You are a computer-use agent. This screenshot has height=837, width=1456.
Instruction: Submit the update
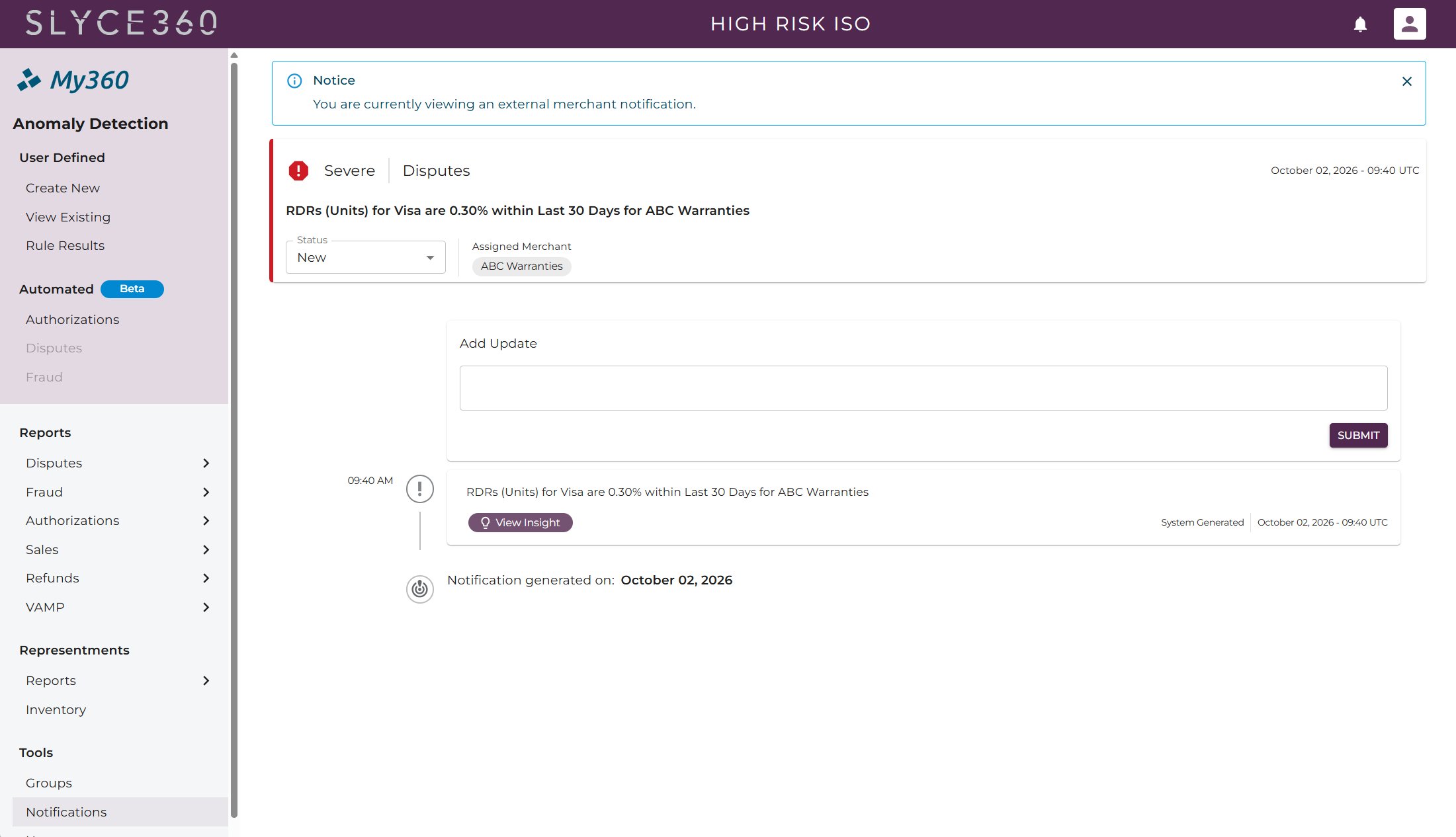click(1358, 435)
